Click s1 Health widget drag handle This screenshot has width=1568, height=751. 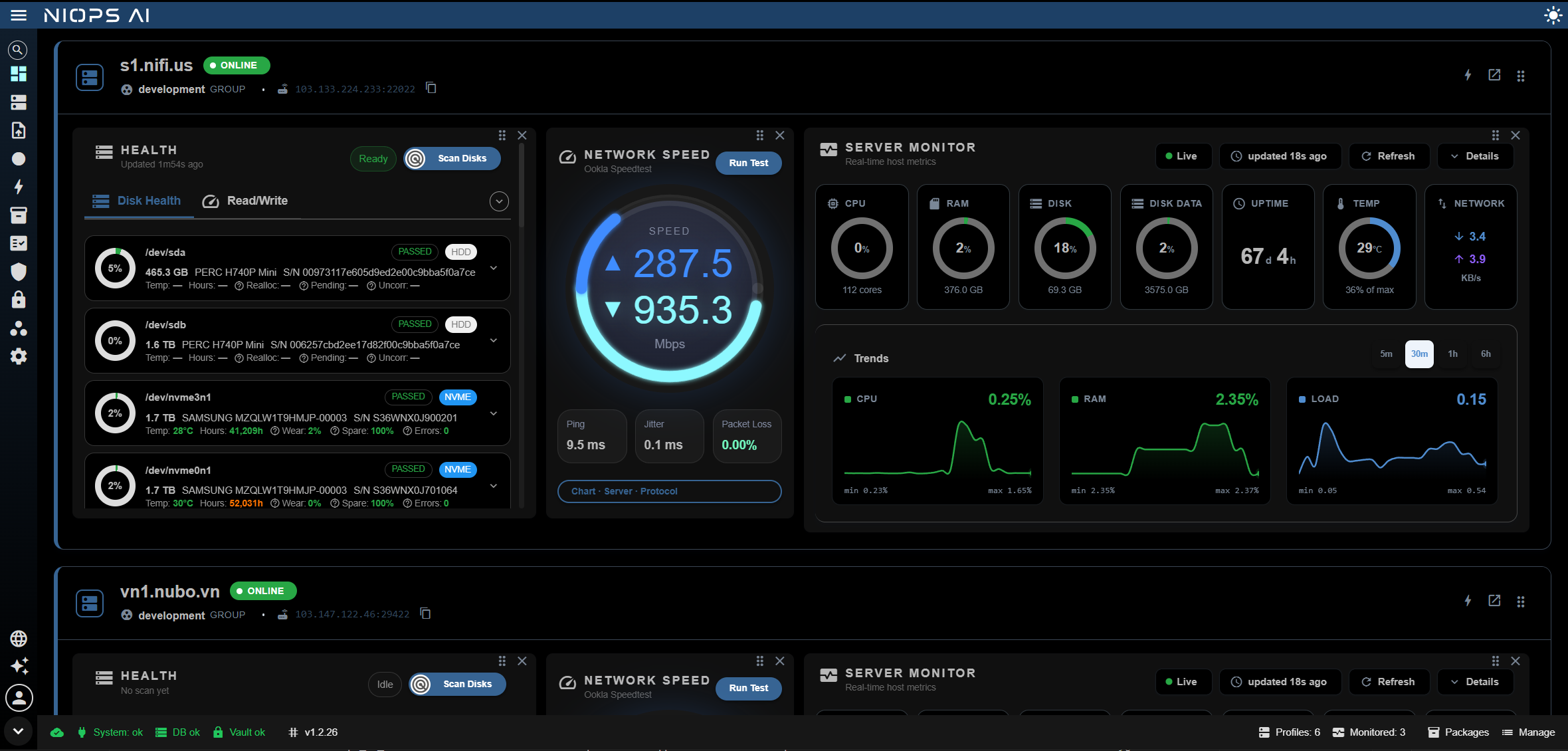(502, 136)
